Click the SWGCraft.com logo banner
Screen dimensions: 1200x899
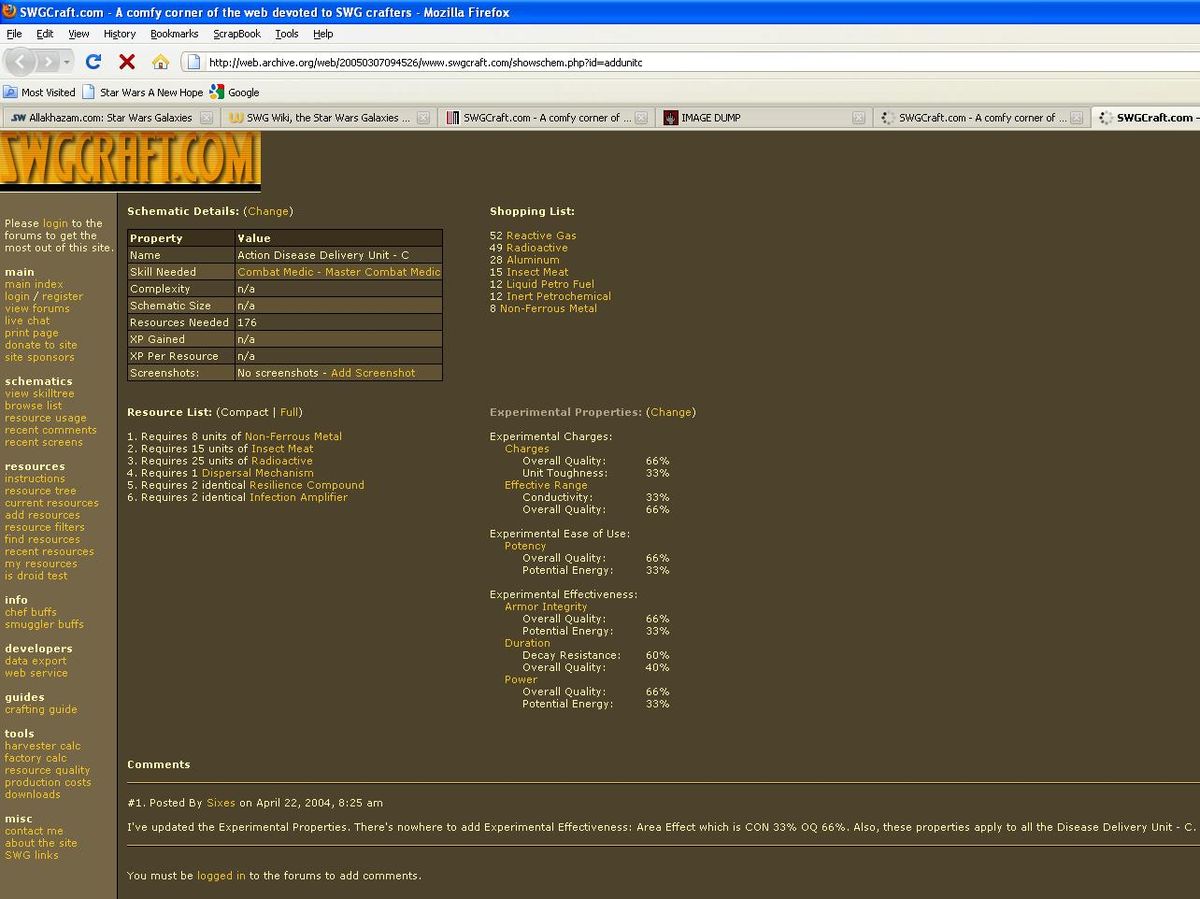point(130,160)
